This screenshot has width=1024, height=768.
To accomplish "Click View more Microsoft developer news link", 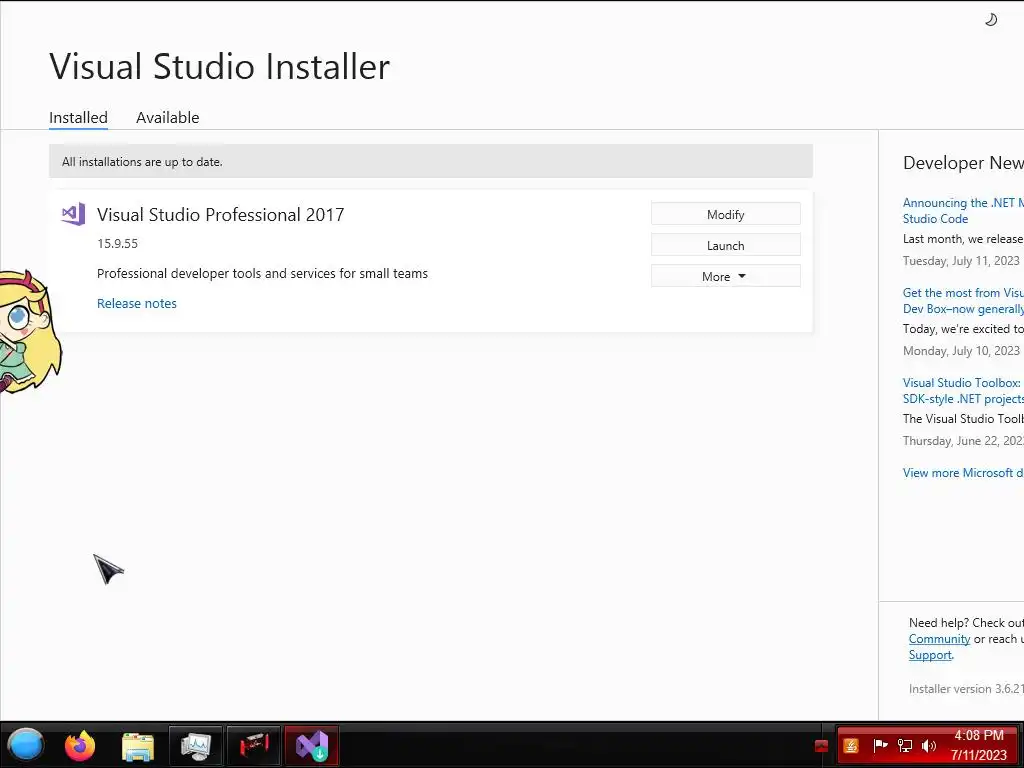I will tap(963, 472).
